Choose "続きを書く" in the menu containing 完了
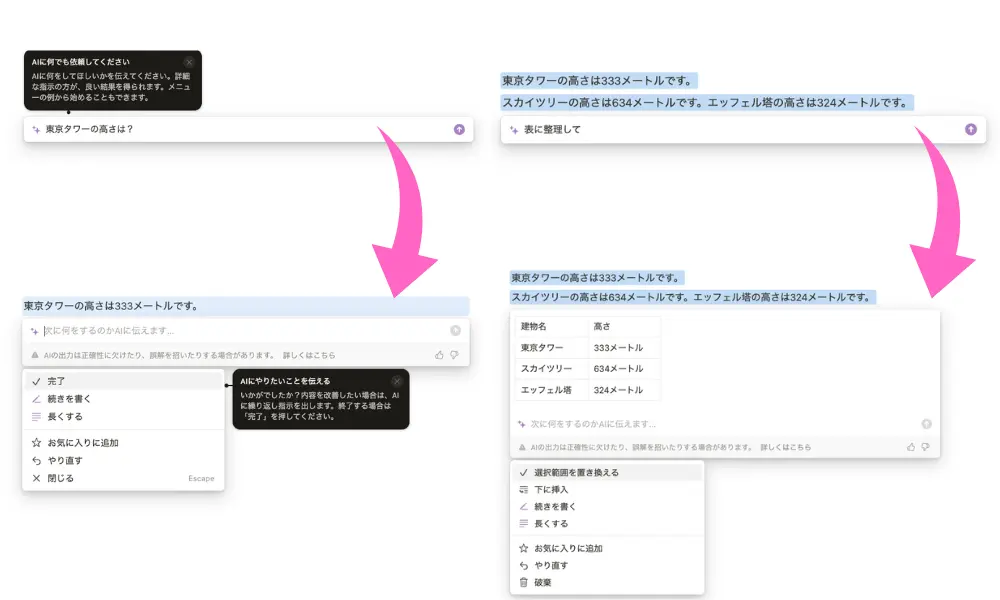The height and width of the screenshot is (600, 1000). 123,399
